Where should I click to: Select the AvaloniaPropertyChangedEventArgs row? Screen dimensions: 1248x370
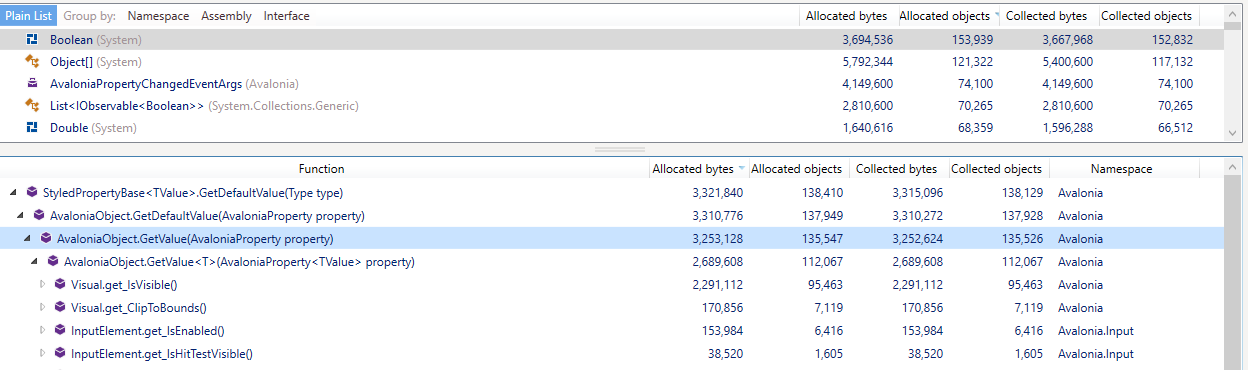(x=612, y=84)
